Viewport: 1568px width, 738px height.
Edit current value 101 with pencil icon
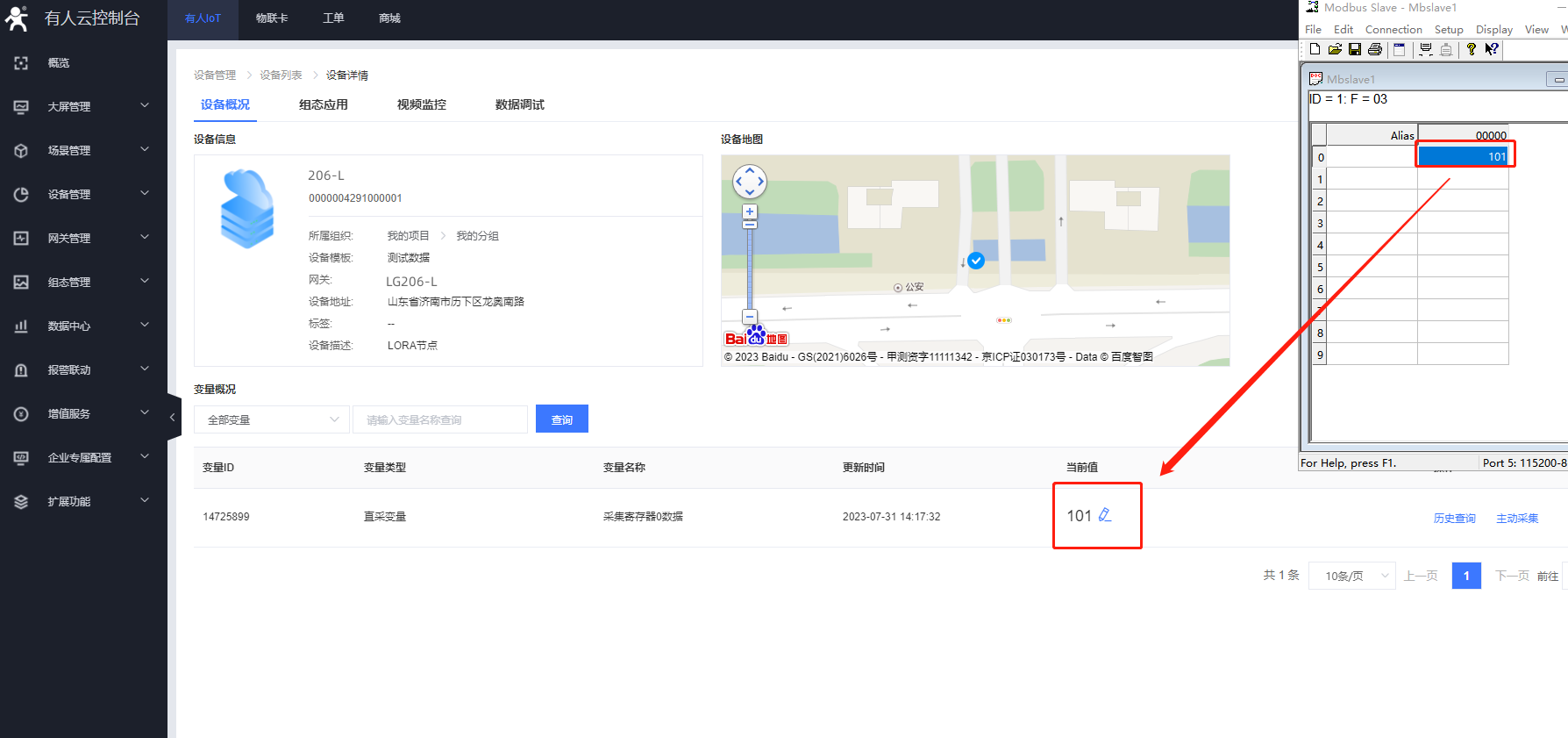coord(1105,515)
